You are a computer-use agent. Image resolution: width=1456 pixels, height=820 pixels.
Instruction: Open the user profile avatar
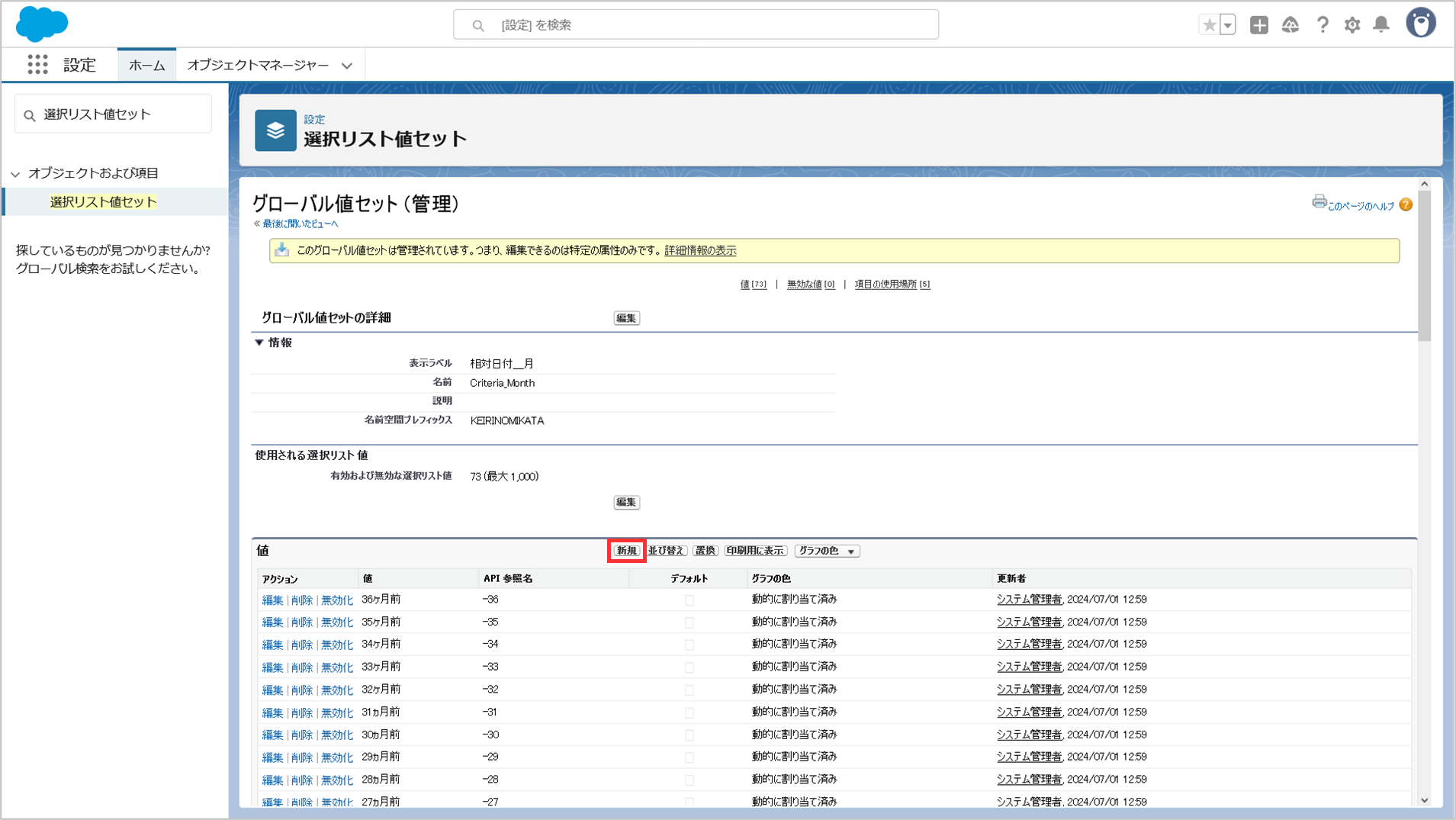(x=1420, y=24)
